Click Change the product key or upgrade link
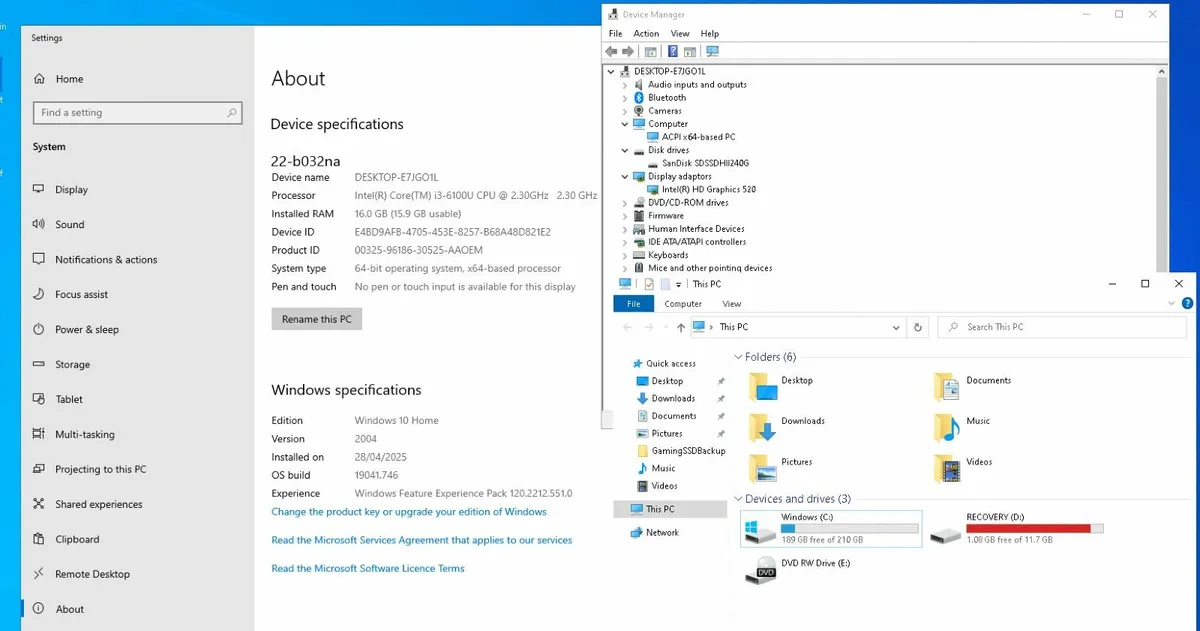 coord(409,512)
